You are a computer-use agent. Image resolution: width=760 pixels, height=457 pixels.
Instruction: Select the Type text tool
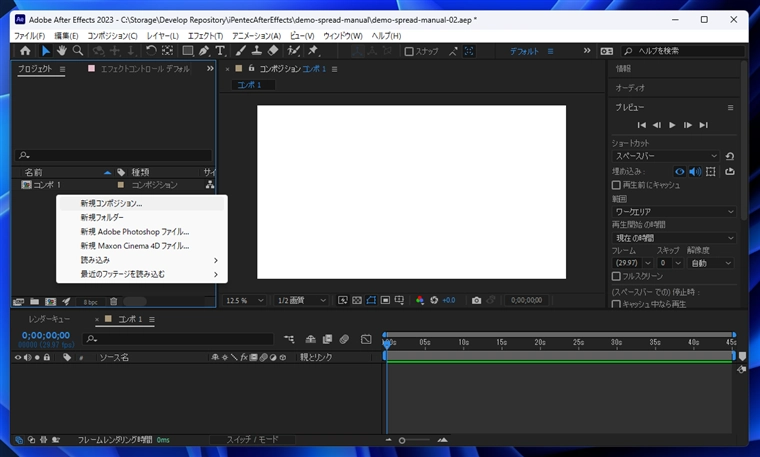(x=220, y=50)
